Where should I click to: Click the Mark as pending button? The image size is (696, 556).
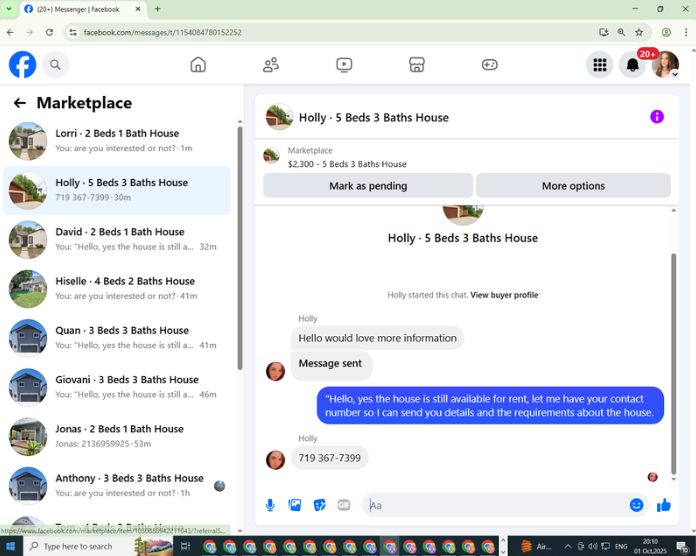(368, 185)
